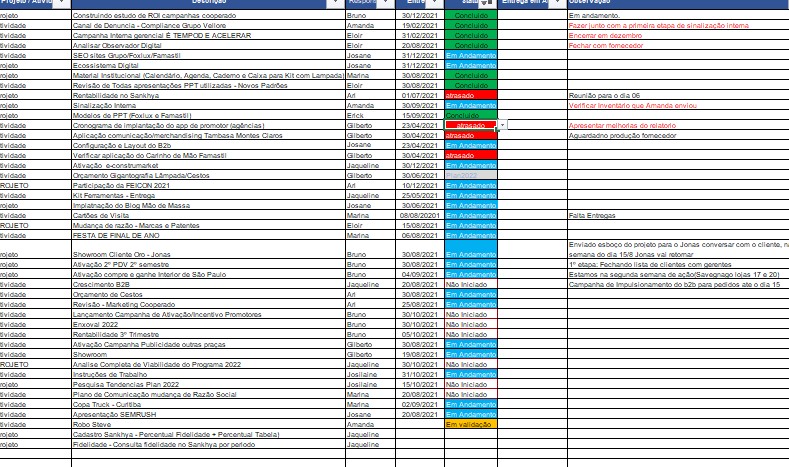Viewport: 789px width, 467px height.
Task: Open Projeto / Atividade column filter dropdown
Action: 61,3
